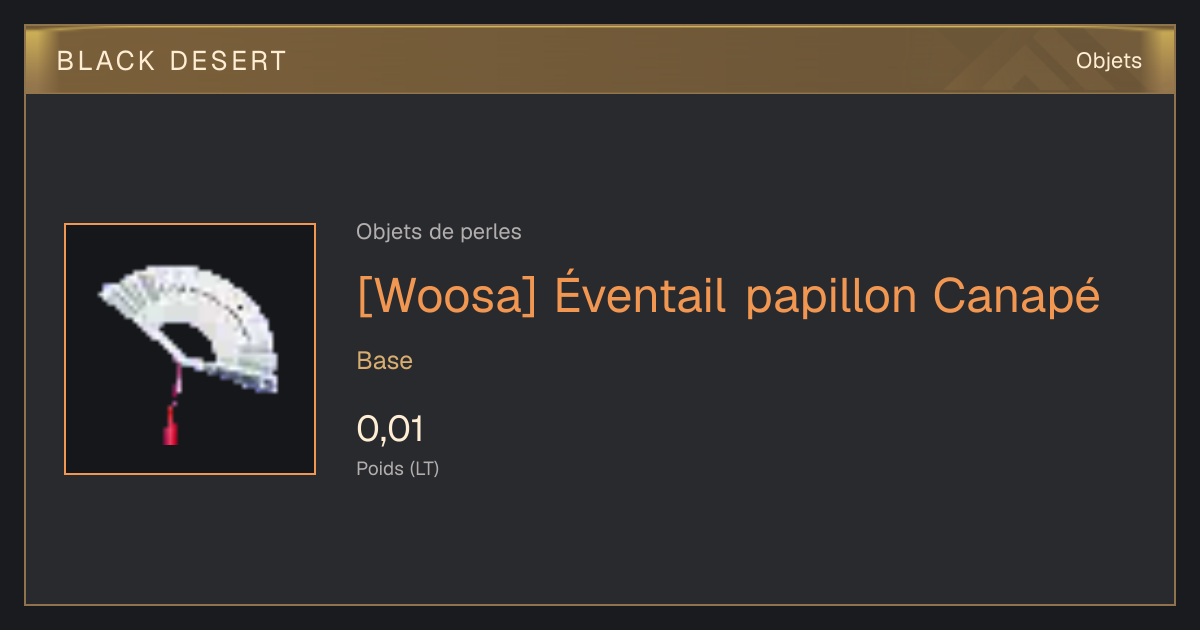Click the gold header banner
This screenshot has height=630, width=1200.
(x=600, y=60)
